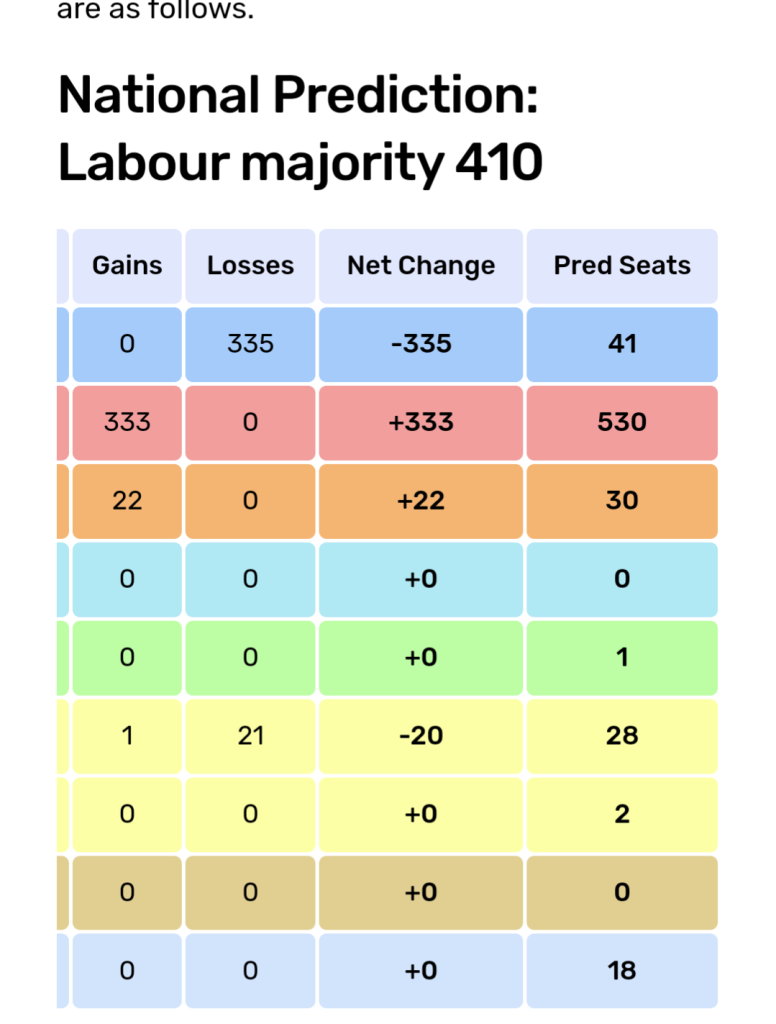Click the green row's predicted seats cell showing 1

(x=622, y=658)
